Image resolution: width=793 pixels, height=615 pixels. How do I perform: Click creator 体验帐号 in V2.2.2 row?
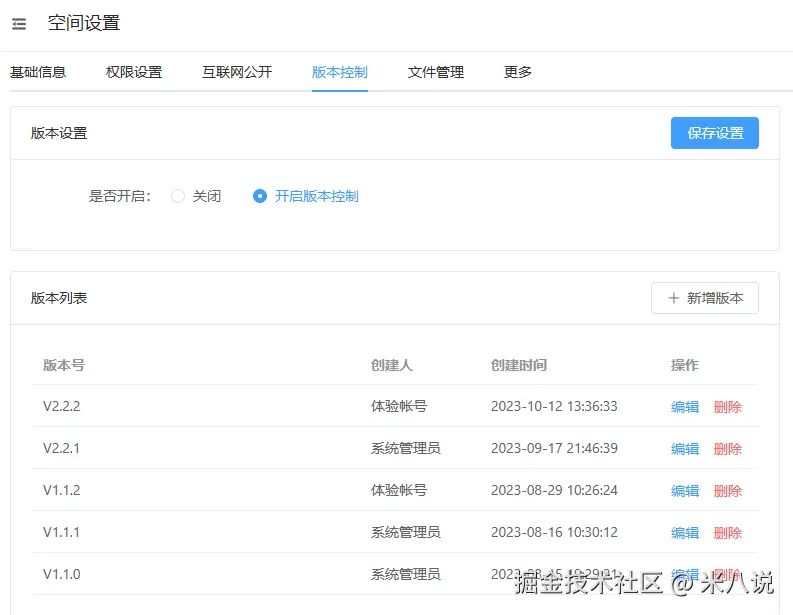[399, 406]
